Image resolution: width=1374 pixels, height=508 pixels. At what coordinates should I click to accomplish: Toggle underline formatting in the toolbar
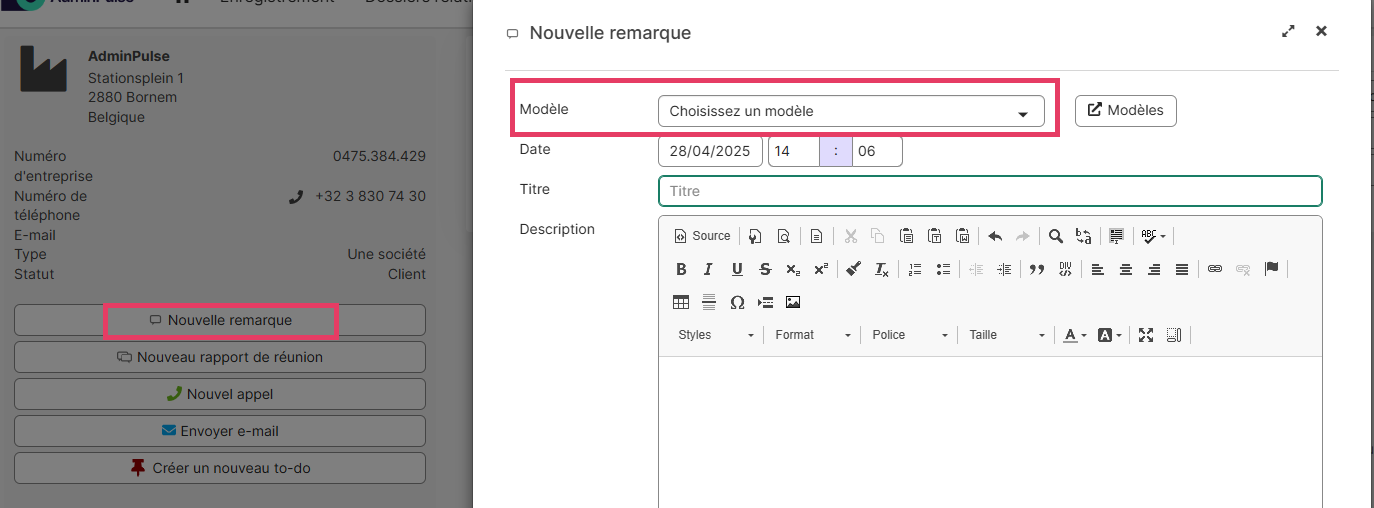(x=737, y=269)
